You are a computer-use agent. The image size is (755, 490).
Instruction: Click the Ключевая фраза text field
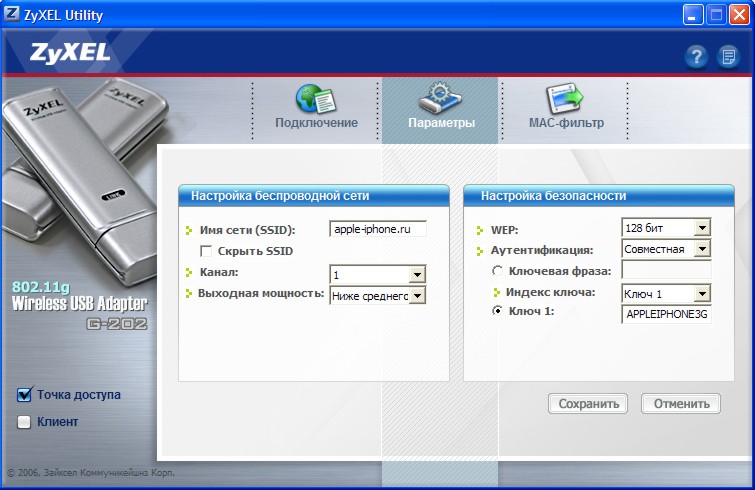click(x=666, y=270)
